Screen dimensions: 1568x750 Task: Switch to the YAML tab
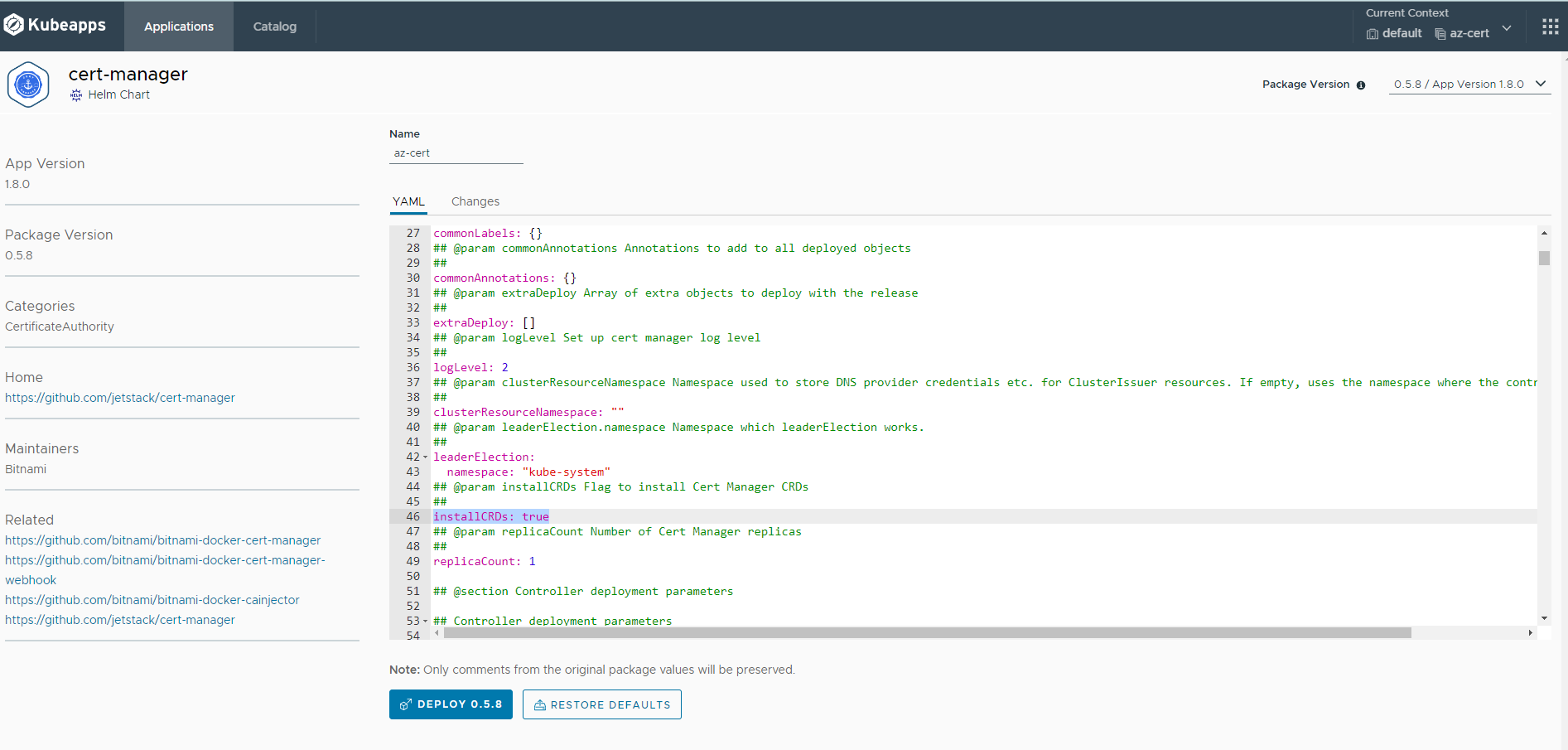point(408,201)
